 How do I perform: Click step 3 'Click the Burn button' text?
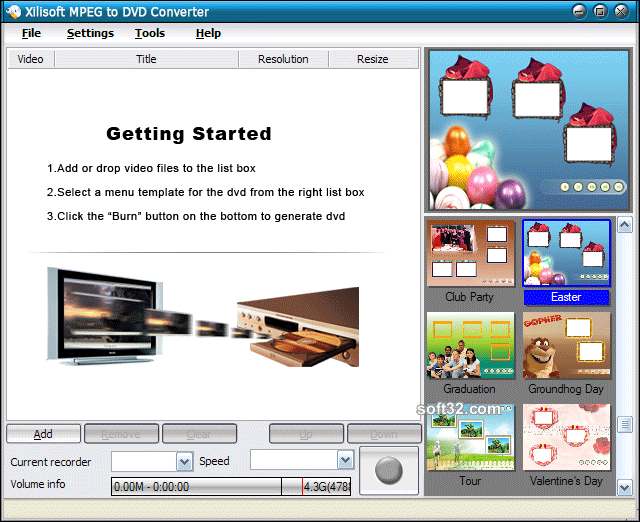pyautogui.click(x=196, y=216)
